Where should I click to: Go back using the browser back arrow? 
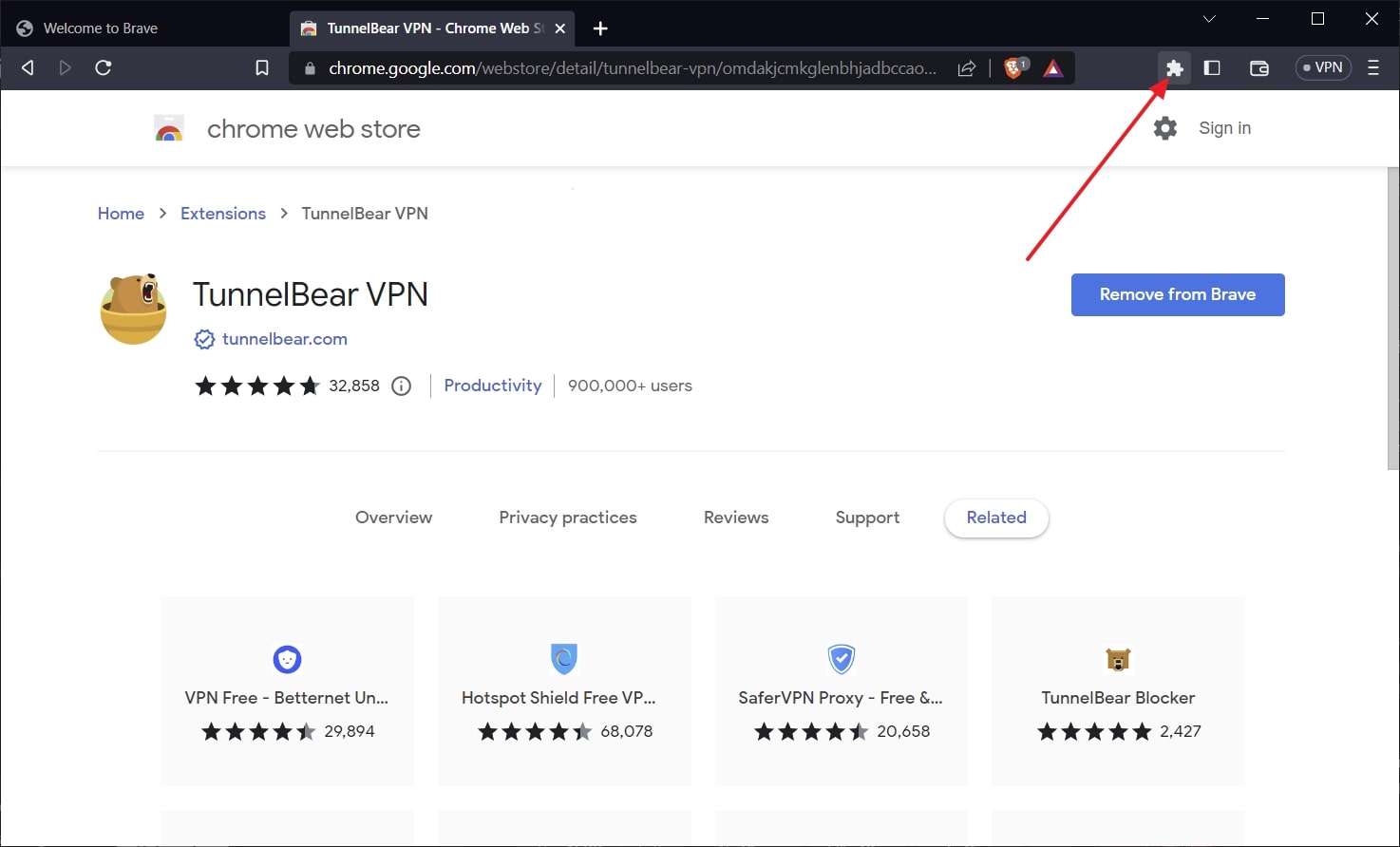[x=28, y=67]
